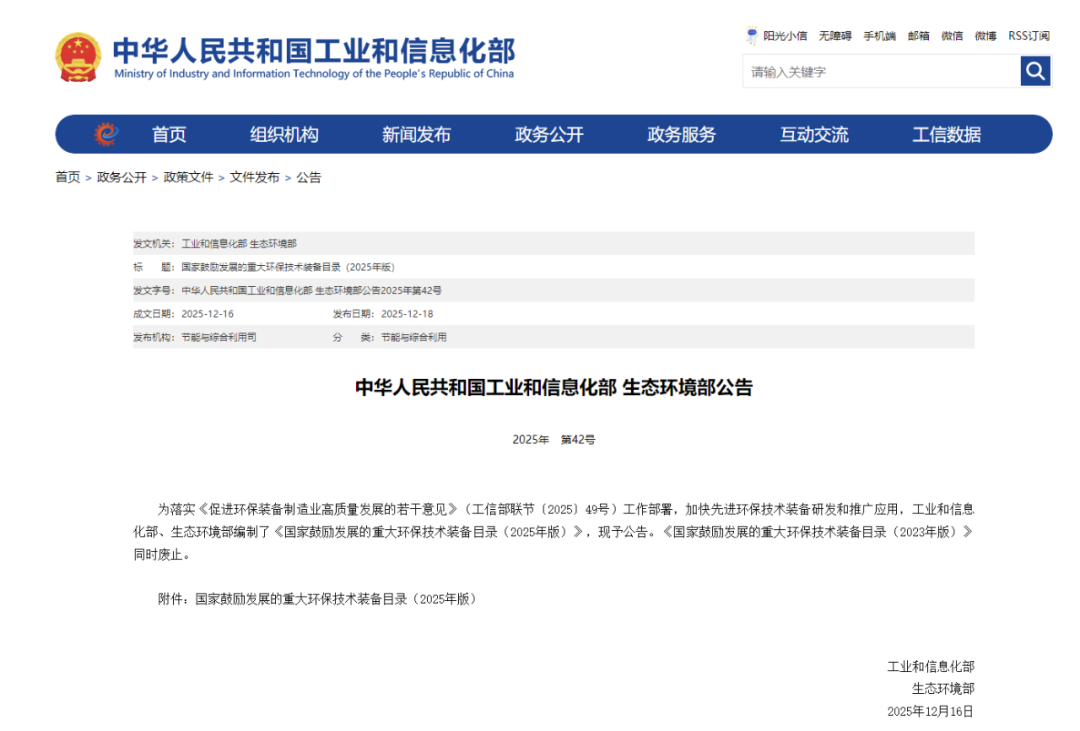Screen dimensions: 1080x731
Task: Click the signature line 工业和信息化部
Action: [x=931, y=666]
